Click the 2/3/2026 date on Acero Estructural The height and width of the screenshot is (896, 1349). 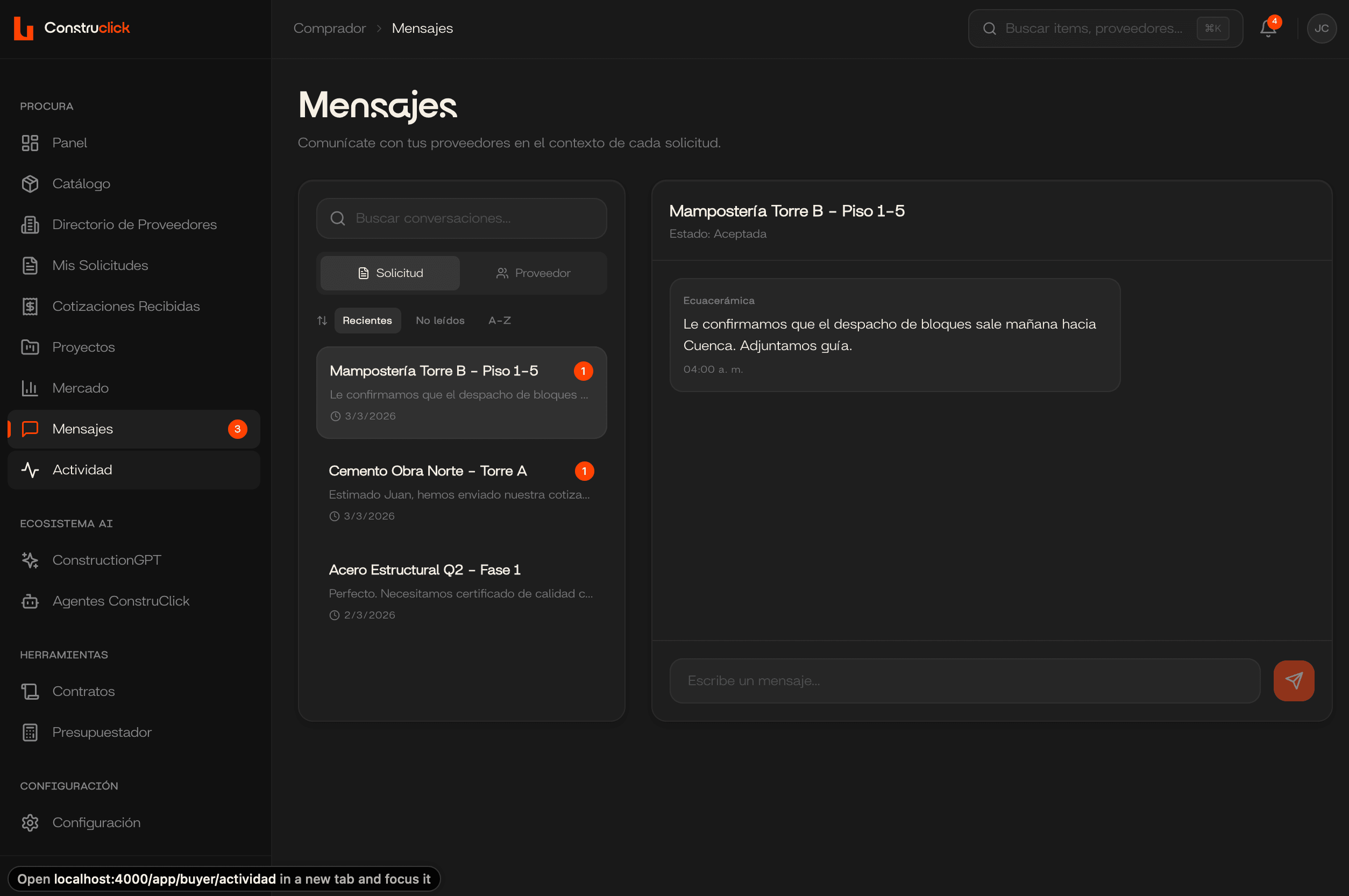pyautogui.click(x=370, y=615)
